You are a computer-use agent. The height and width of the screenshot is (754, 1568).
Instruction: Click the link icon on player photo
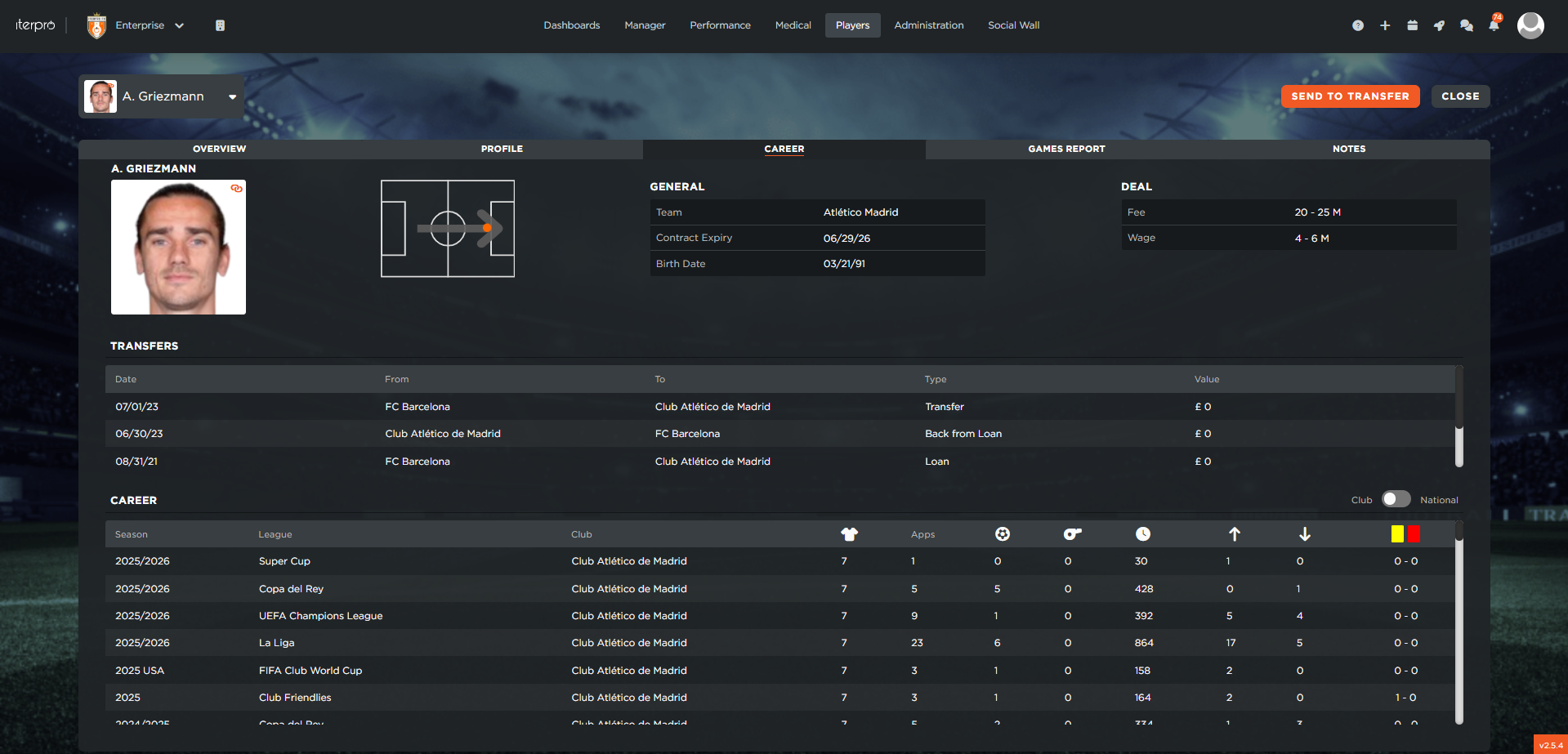236,189
